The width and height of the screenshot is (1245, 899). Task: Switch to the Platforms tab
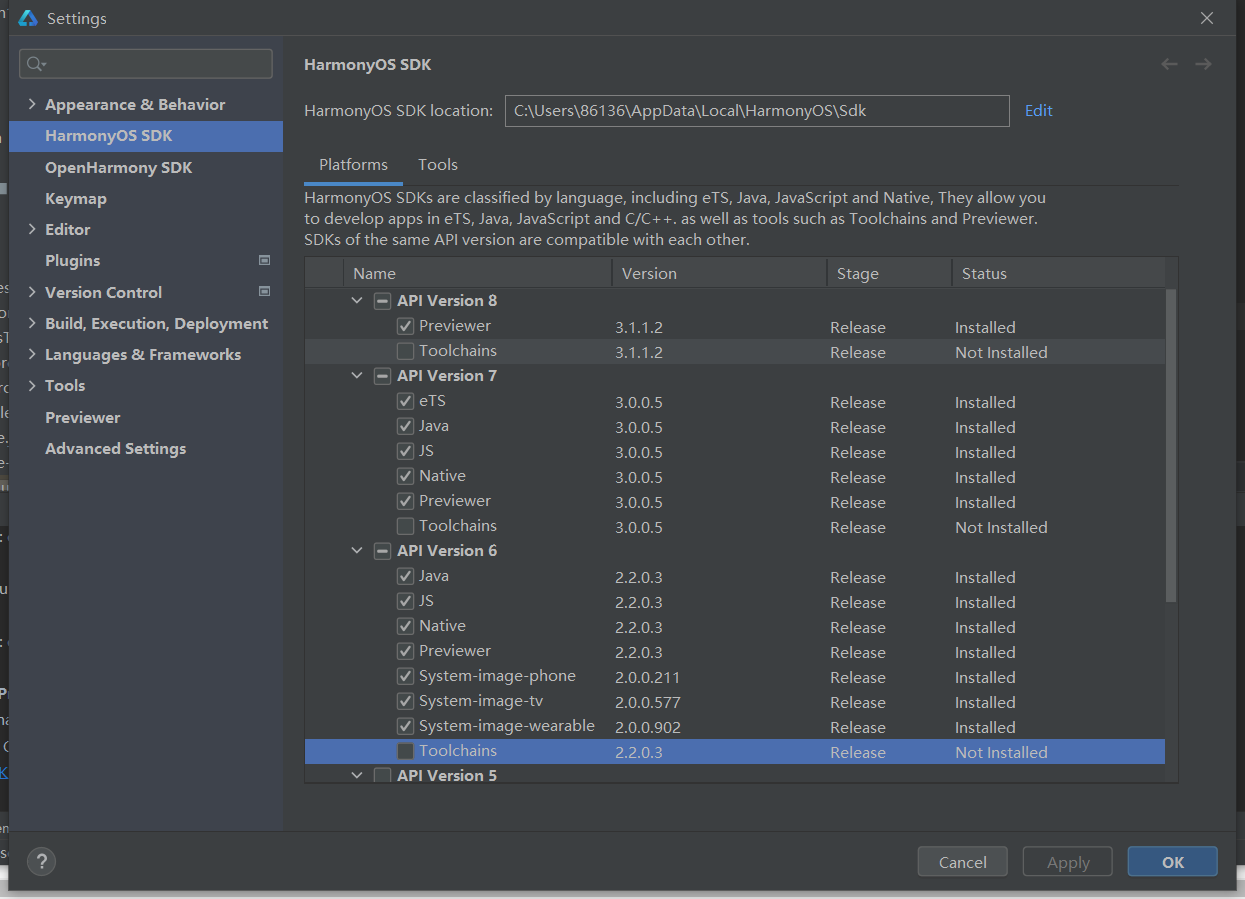point(353,165)
